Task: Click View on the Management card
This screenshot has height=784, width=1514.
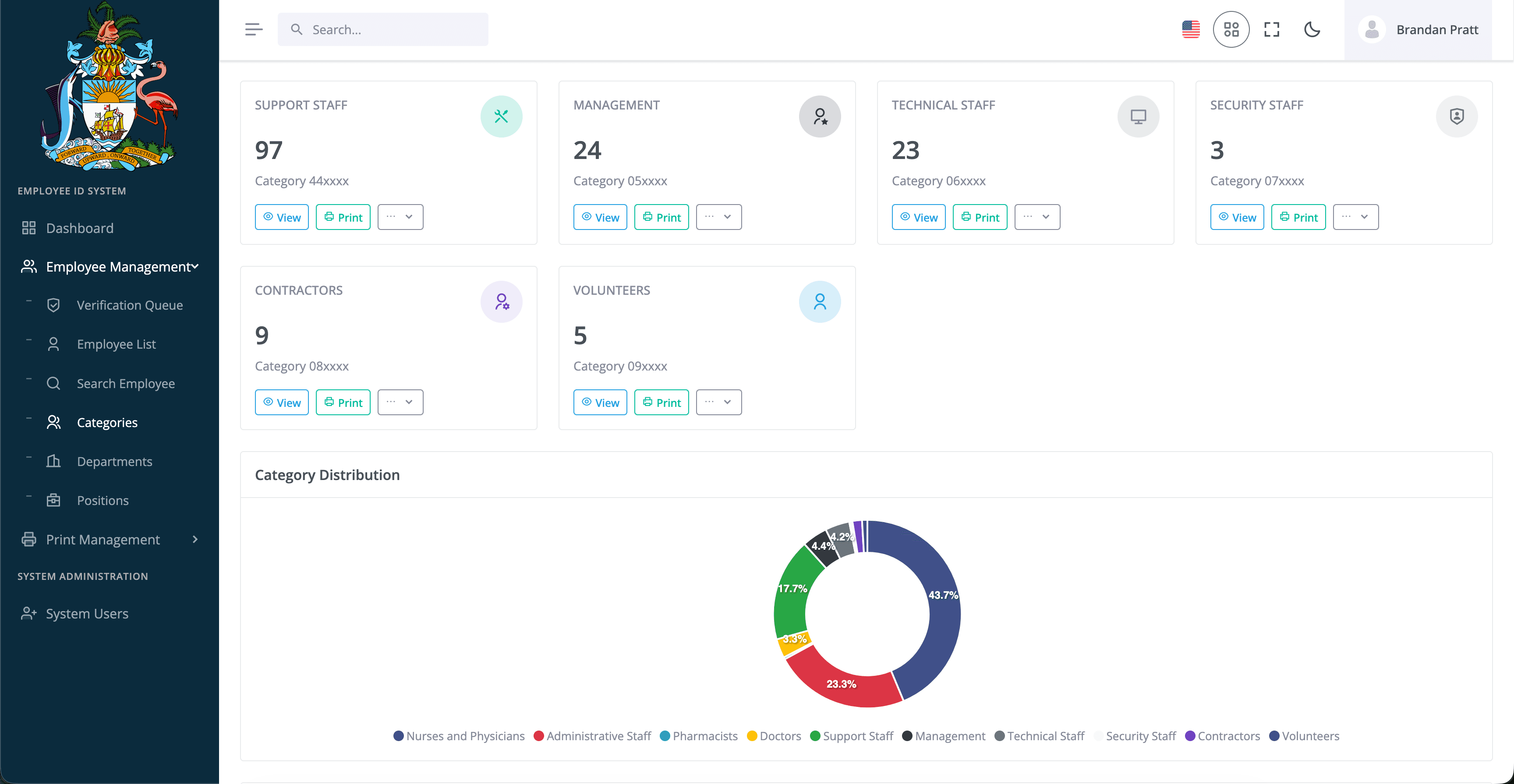Action: [x=600, y=216]
